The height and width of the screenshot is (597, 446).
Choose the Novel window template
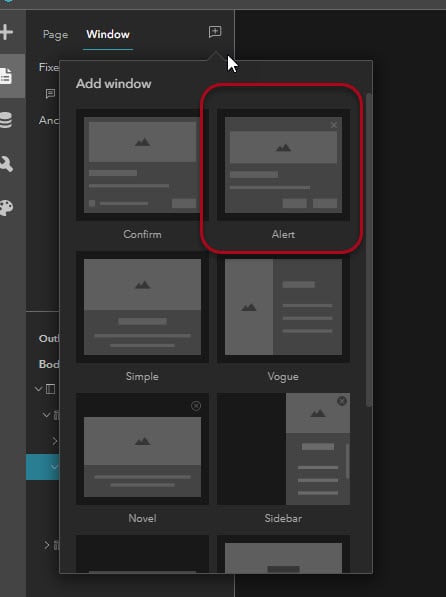pyautogui.click(x=142, y=449)
